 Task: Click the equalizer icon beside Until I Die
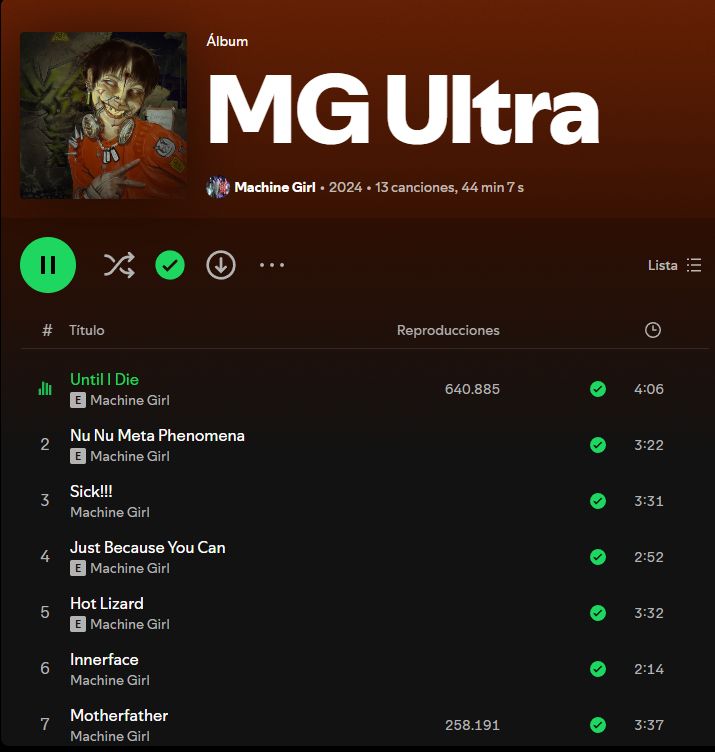click(x=45, y=388)
